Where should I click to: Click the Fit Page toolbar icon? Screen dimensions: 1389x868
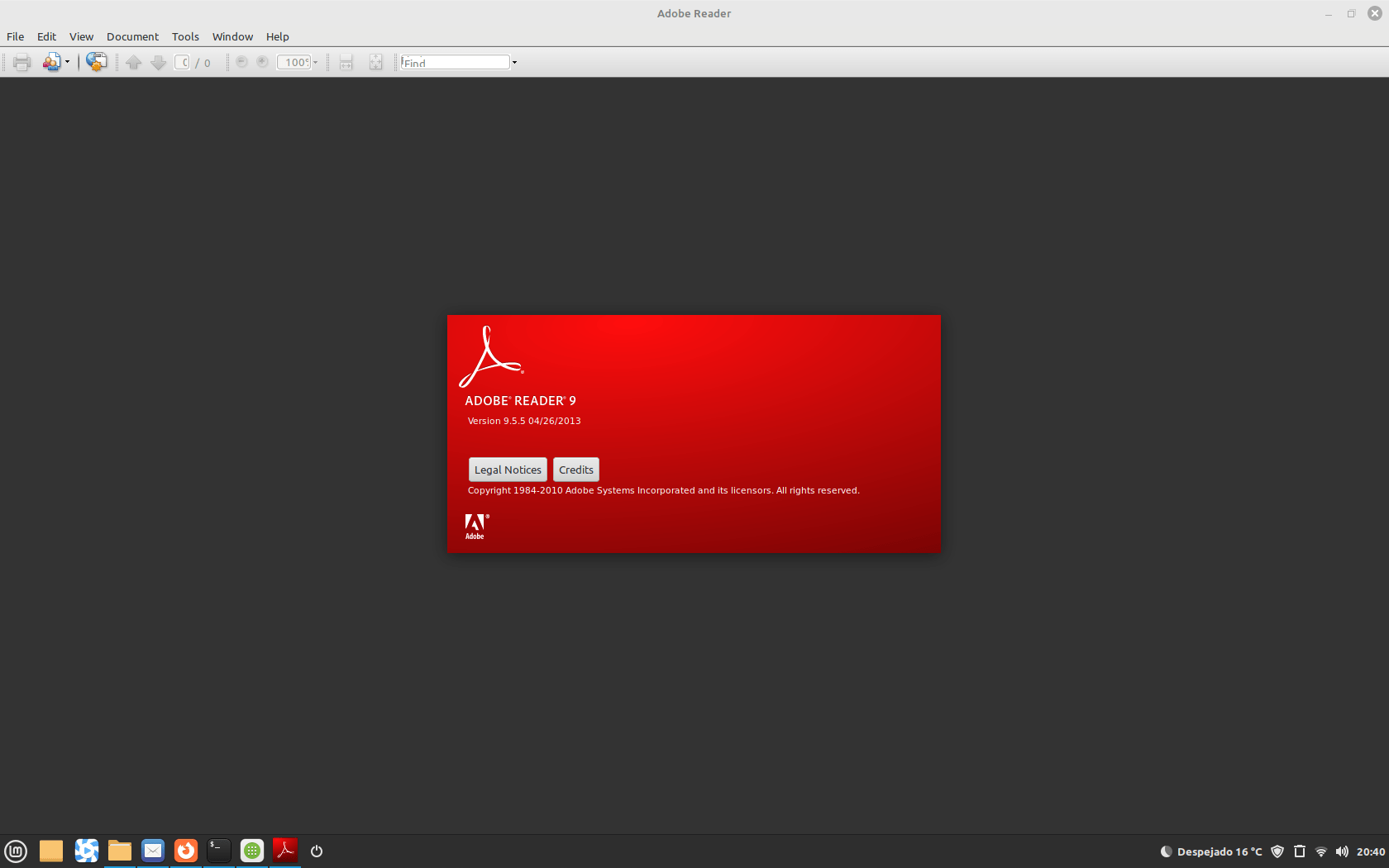click(x=376, y=62)
